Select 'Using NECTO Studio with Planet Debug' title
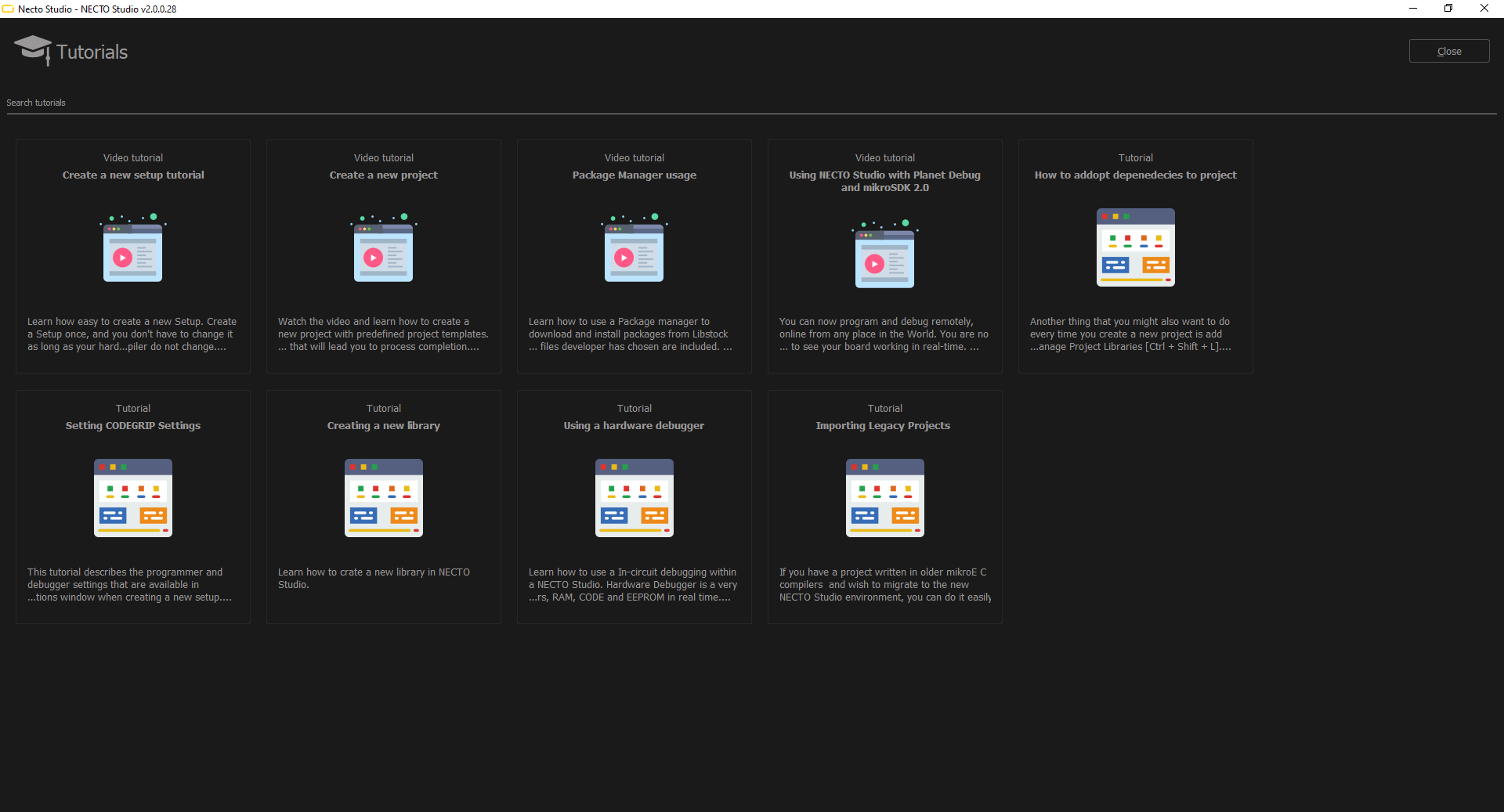The width and height of the screenshot is (1504, 812). [885, 181]
